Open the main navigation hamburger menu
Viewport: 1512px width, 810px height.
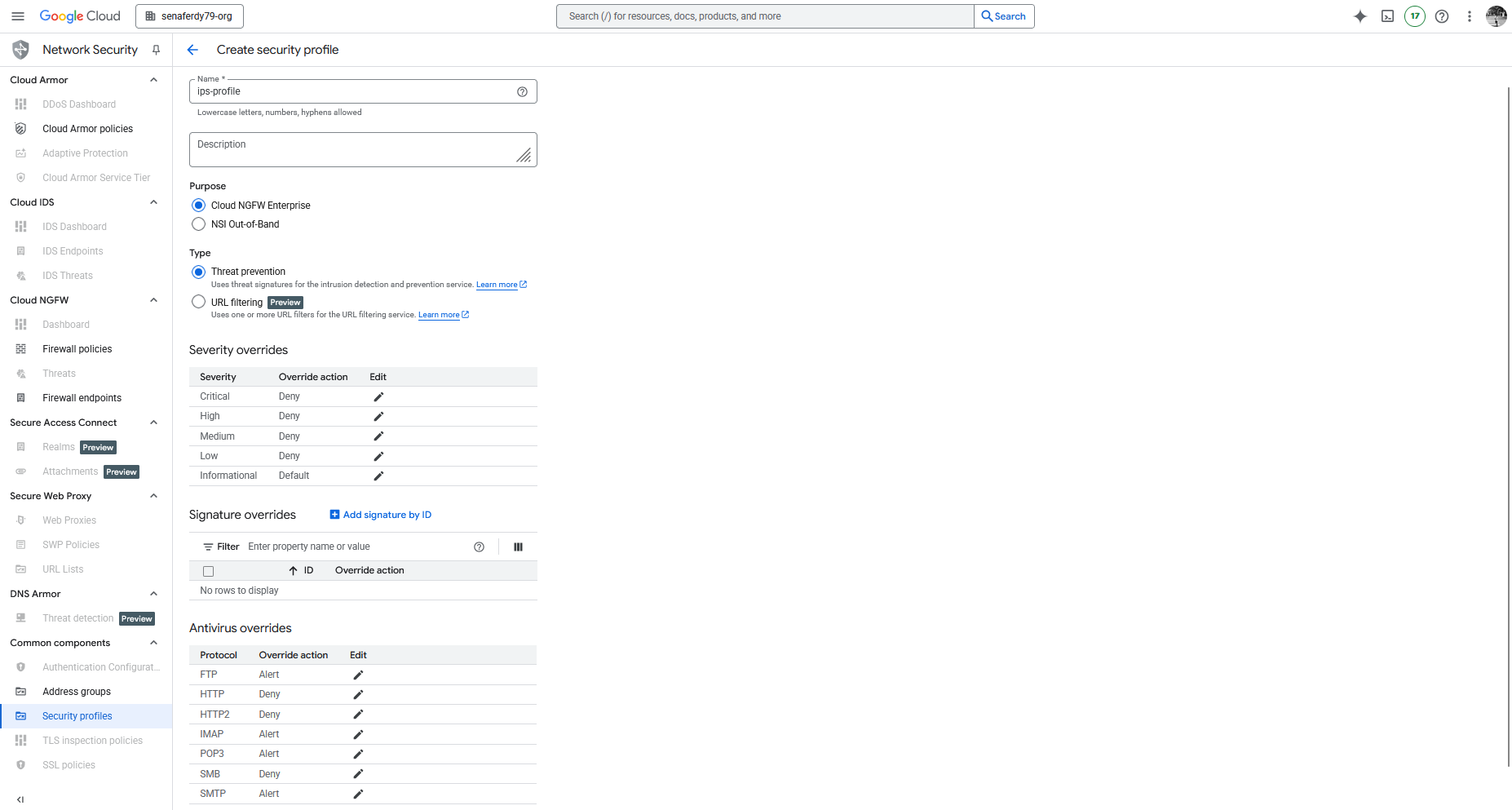pyautogui.click(x=18, y=16)
